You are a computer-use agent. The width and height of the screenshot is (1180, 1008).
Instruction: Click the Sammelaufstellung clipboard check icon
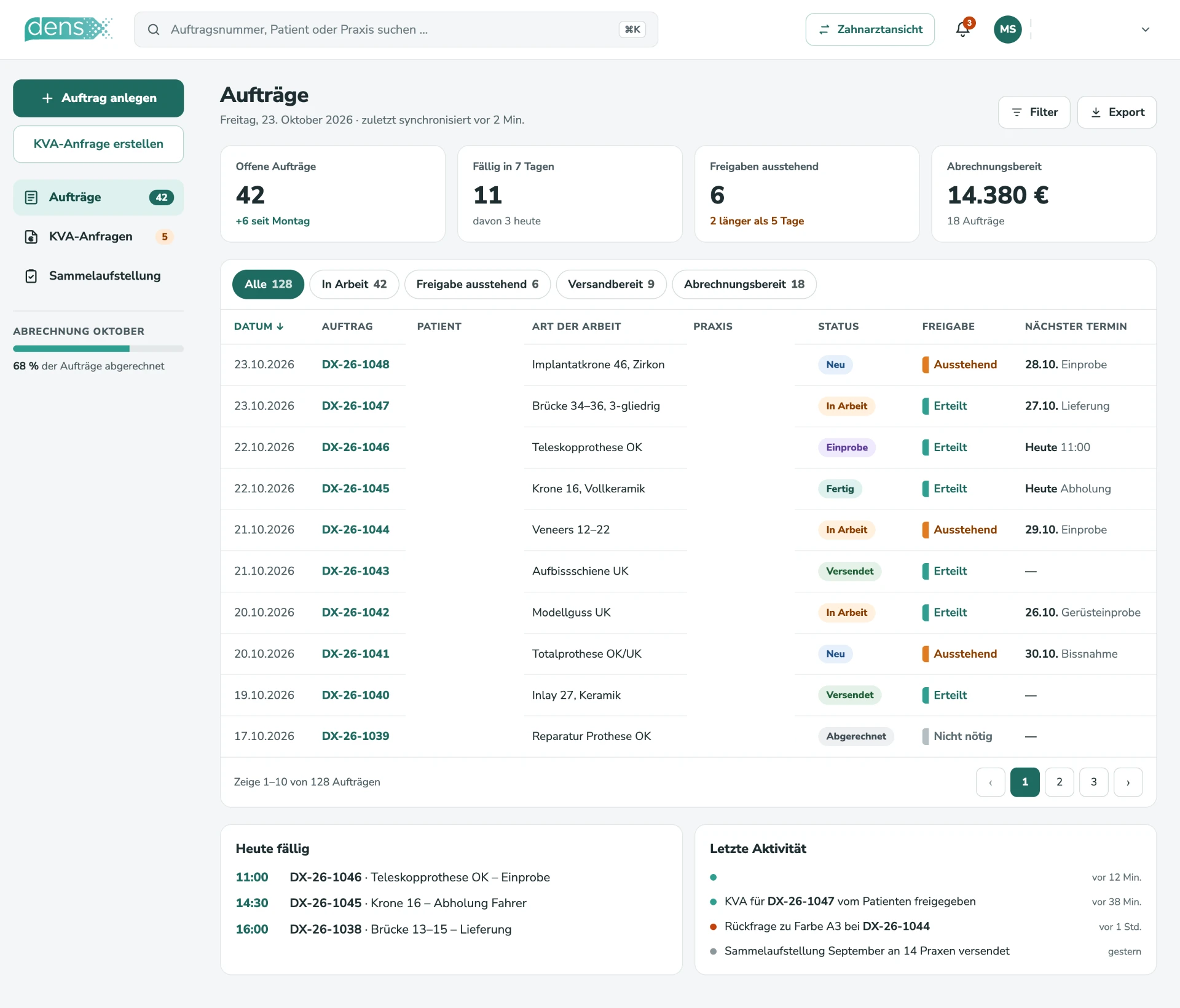pos(31,276)
